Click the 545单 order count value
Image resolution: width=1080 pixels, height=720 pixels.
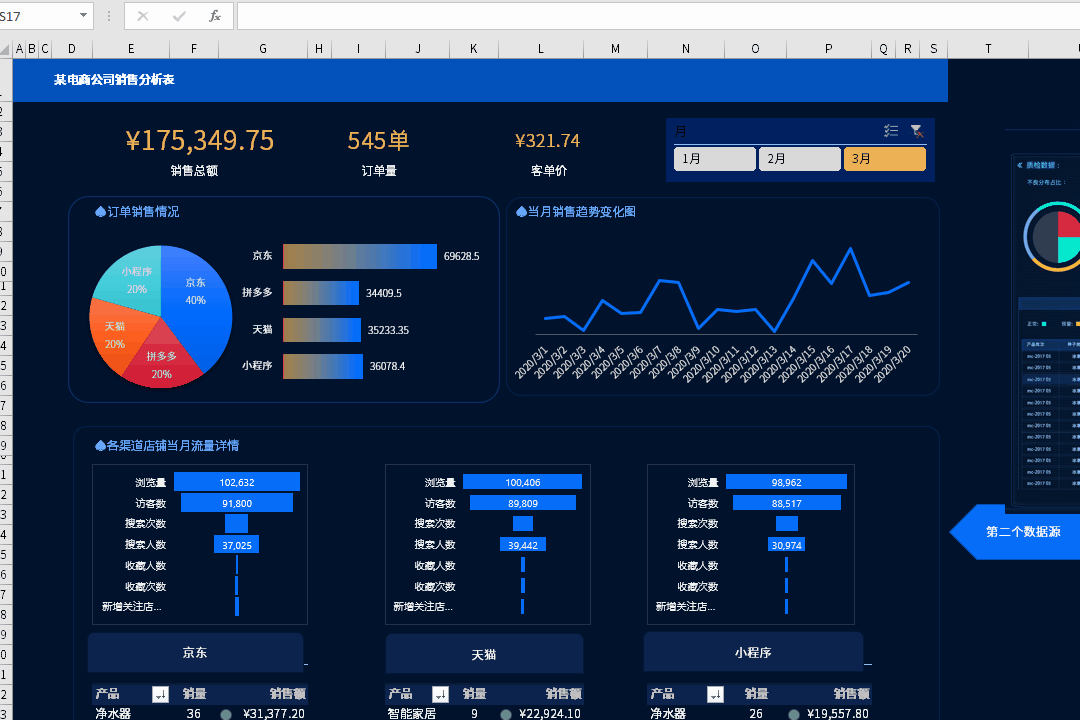[378, 140]
